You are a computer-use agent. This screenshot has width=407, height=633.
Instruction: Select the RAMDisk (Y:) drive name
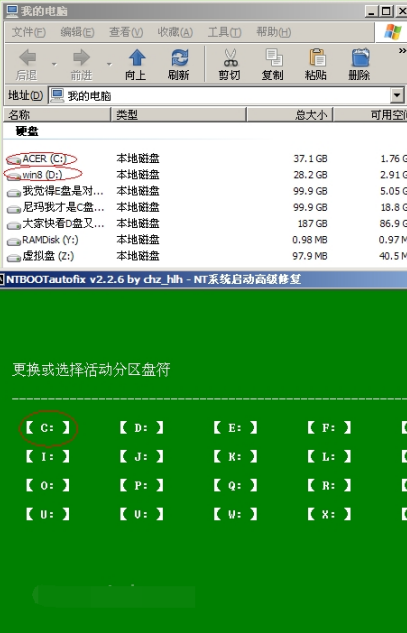point(50,240)
